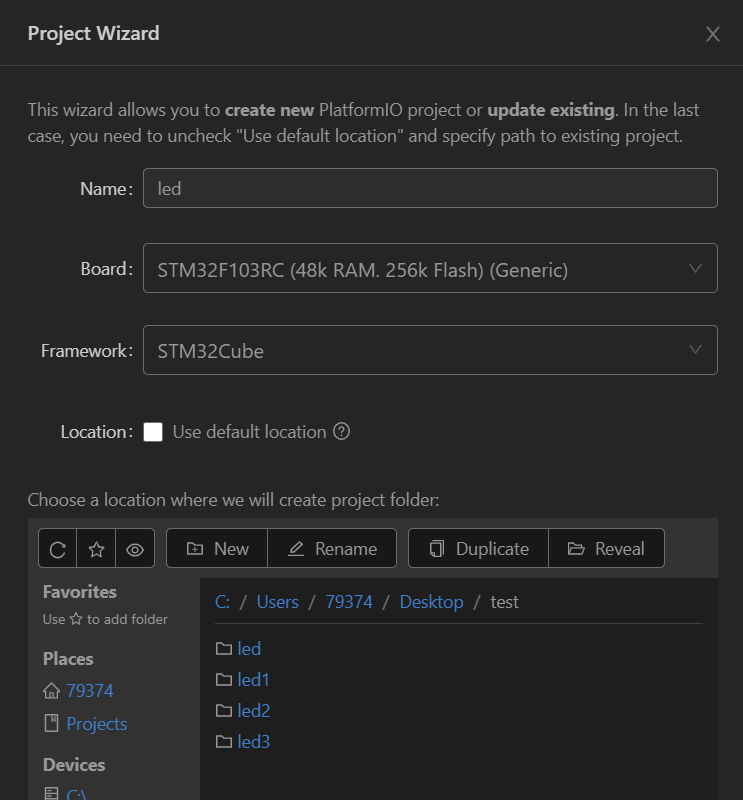Viewport: 743px width, 800px height.
Task: Open Projects under Places
Action: click(96, 724)
